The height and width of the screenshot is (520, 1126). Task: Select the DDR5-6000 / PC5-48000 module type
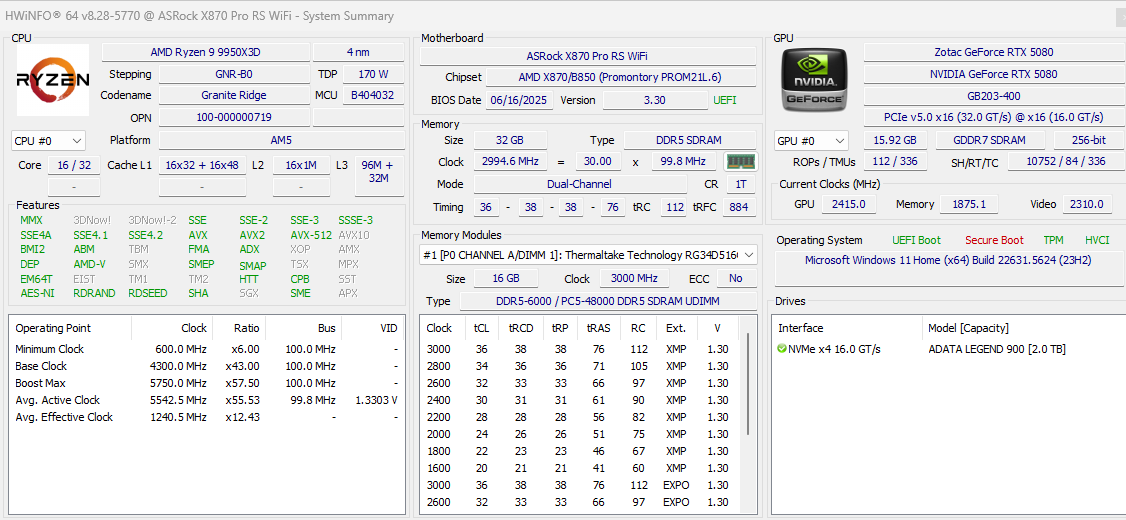[608, 302]
